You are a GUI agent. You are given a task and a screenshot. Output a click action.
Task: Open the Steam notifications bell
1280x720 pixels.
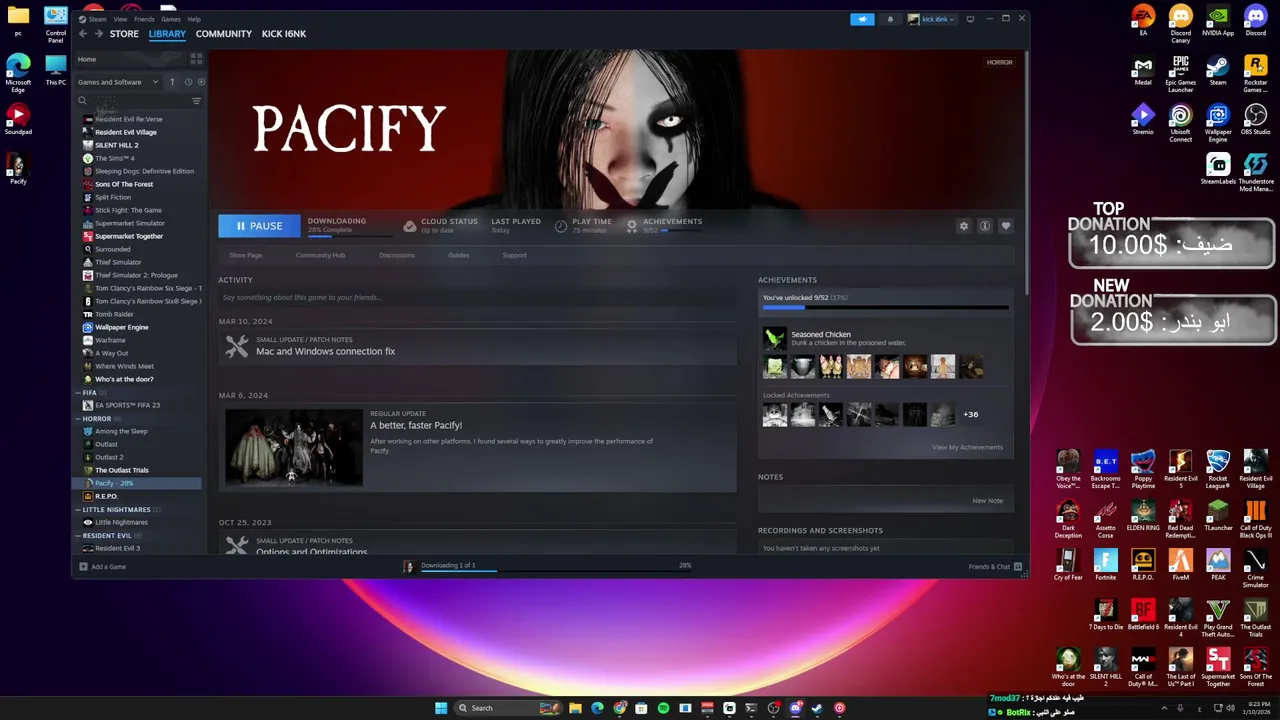pos(890,19)
